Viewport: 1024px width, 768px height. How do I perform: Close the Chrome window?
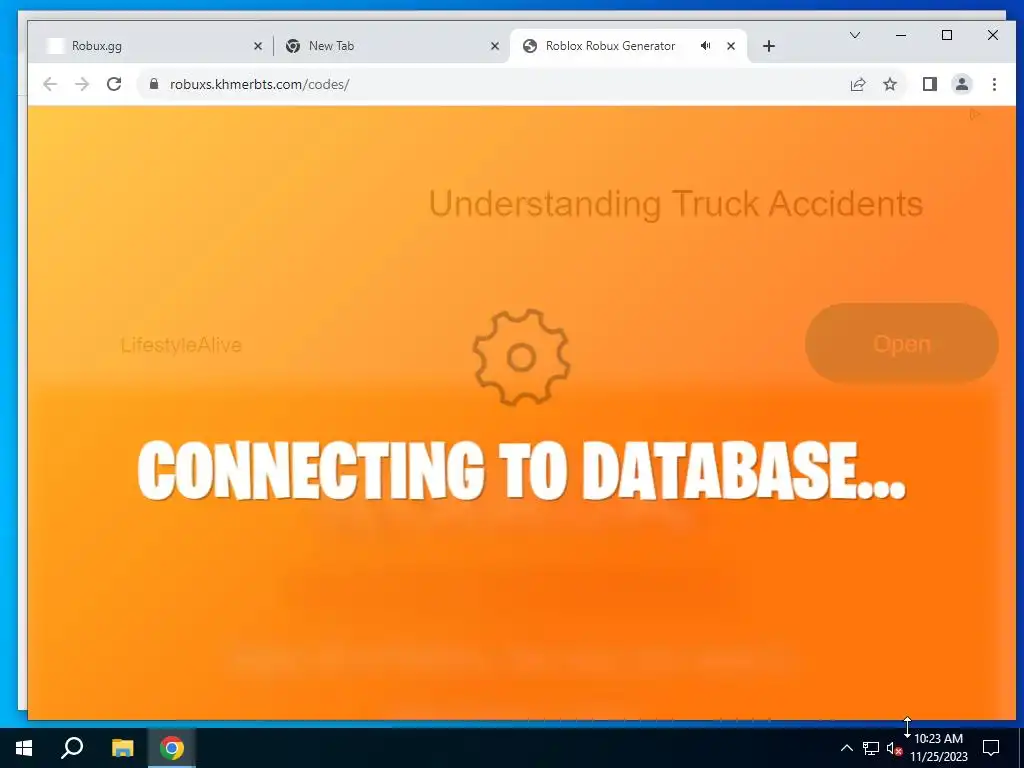tap(993, 35)
